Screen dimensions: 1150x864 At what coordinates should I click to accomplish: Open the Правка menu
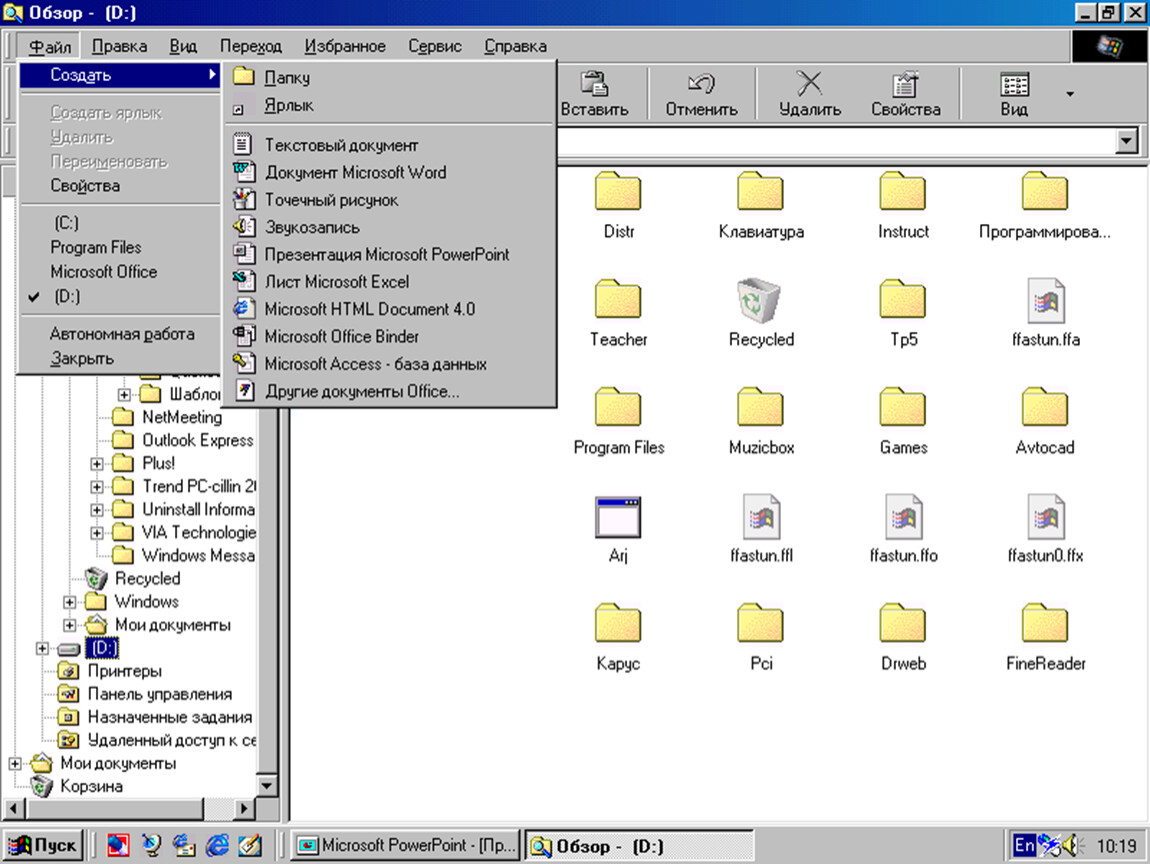coord(119,46)
